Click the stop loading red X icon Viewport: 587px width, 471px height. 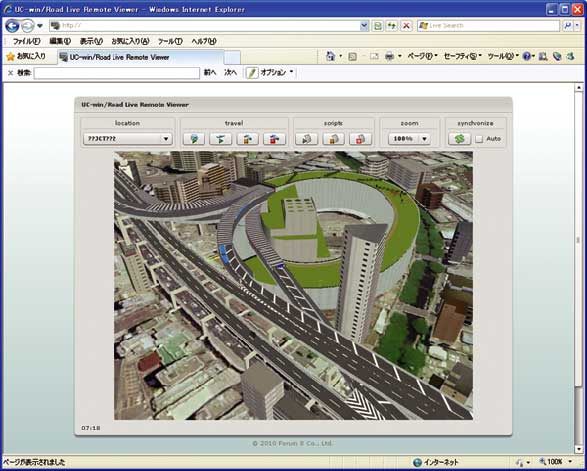click(x=406, y=25)
